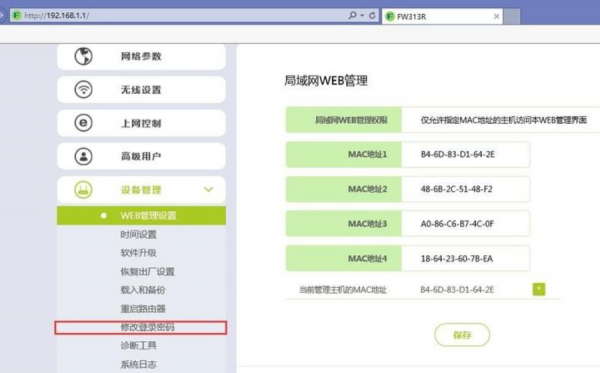
Task: Click the search magnifier in address bar
Action: coord(352,15)
